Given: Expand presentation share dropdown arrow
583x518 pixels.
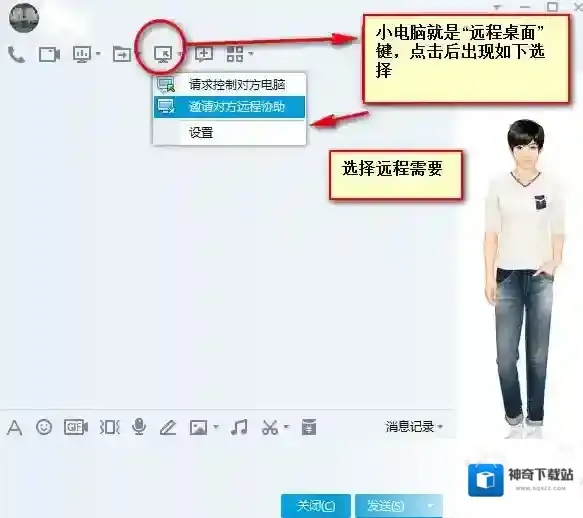Looking at the screenshot, I should coord(98,54).
